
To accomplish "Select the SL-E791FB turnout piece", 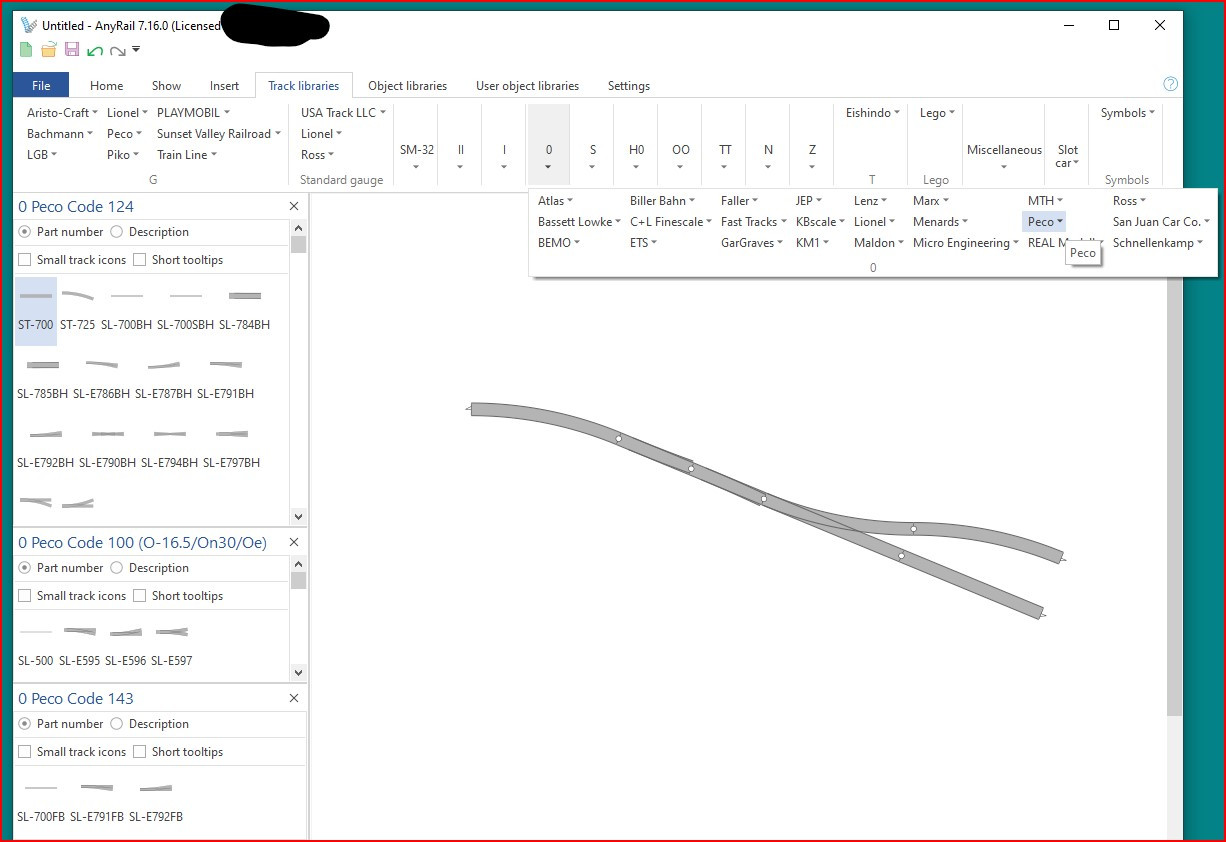I will [97, 802].
